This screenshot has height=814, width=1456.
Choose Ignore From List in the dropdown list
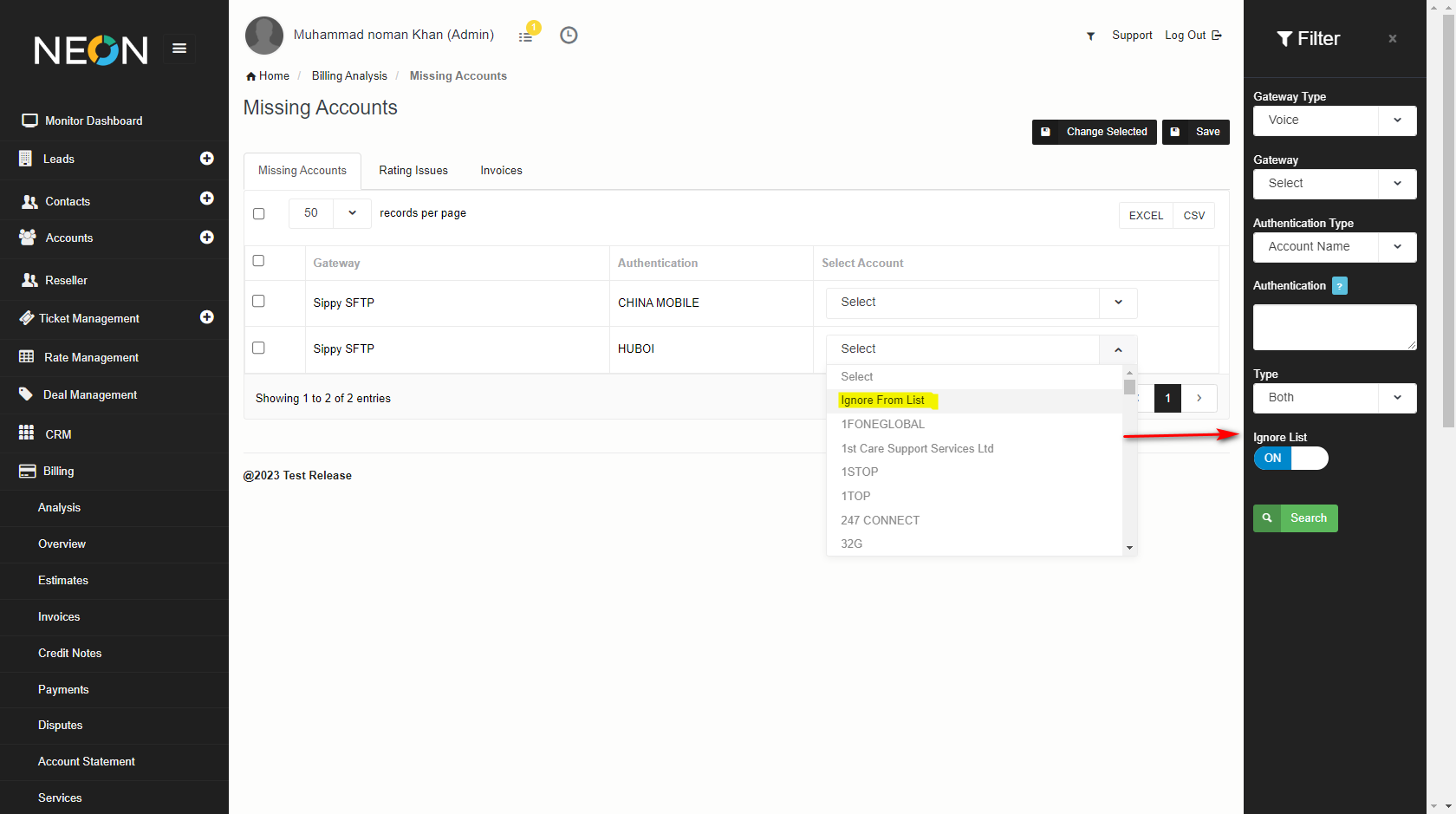pyautogui.click(x=882, y=400)
